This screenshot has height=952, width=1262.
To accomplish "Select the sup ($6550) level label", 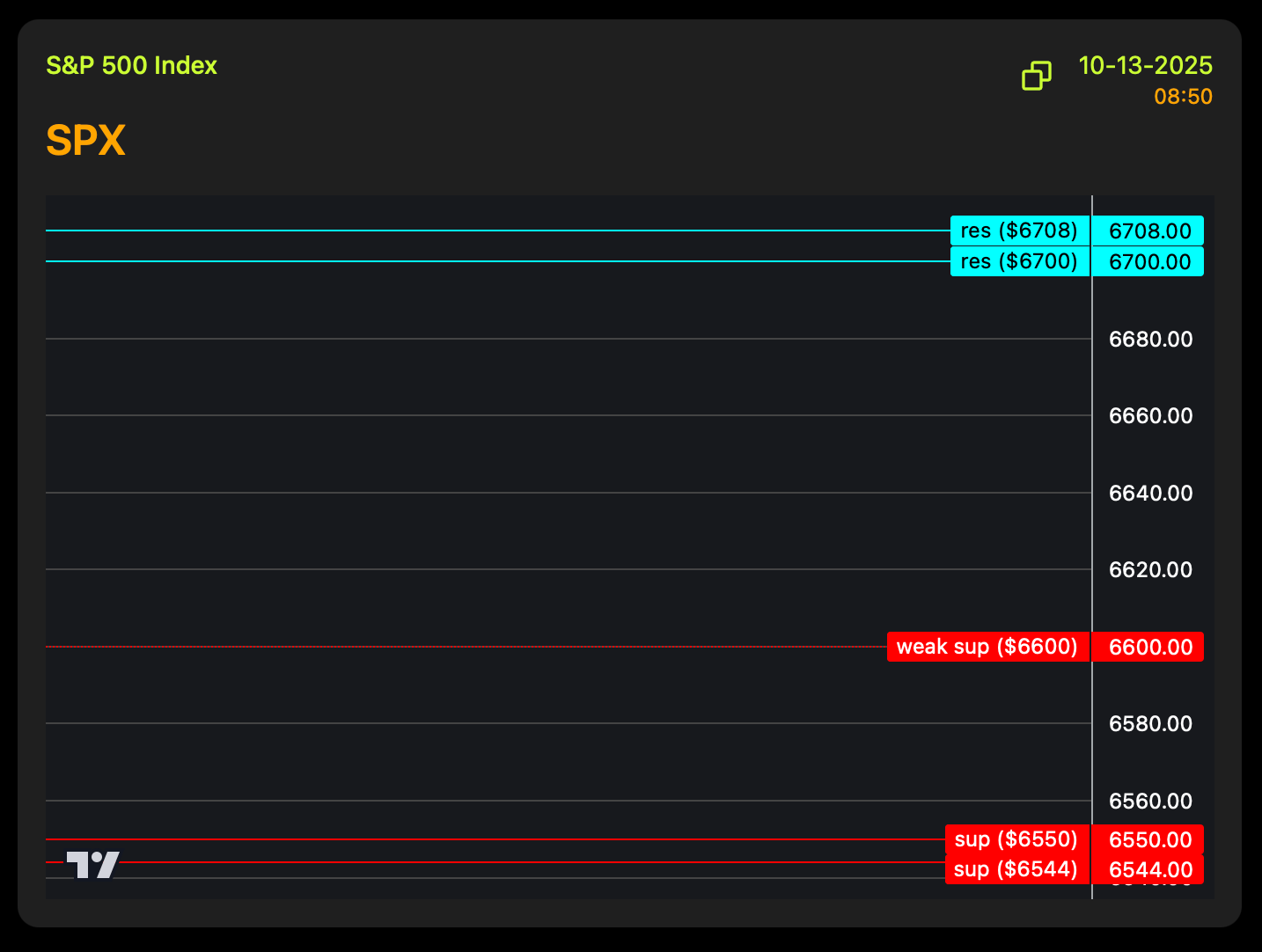I will tap(1016, 839).
